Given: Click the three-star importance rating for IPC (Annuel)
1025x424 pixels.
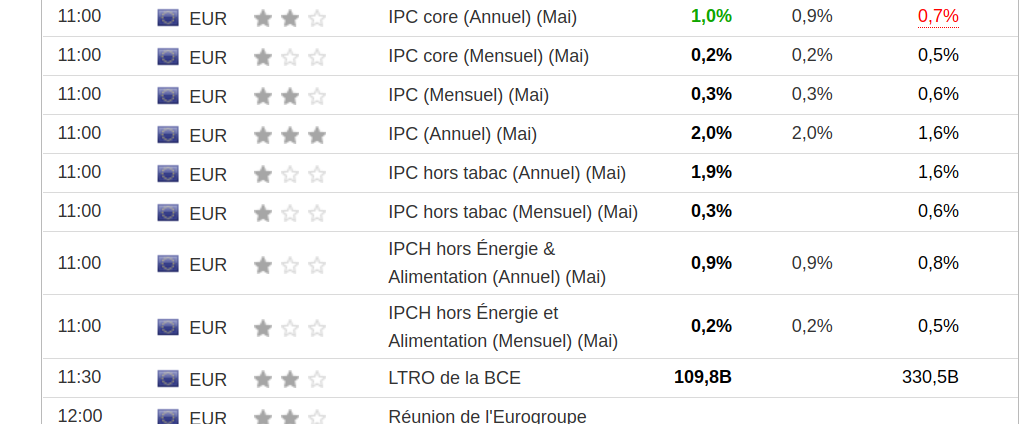Looking at the screenshot, I should pyautogui.click(x=290, y=135).
